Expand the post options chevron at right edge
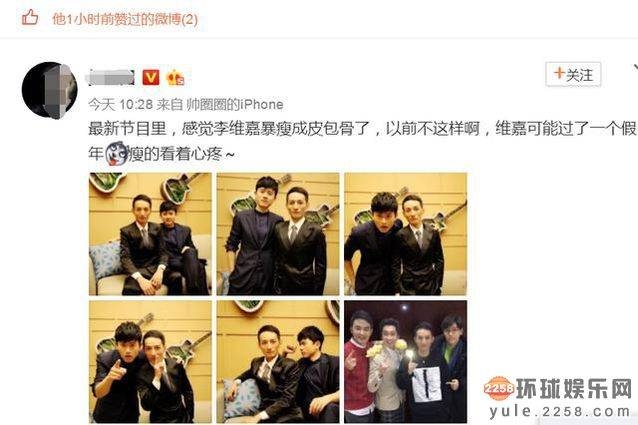The height and width of the screenshot is (425, 638). [635, 68]
